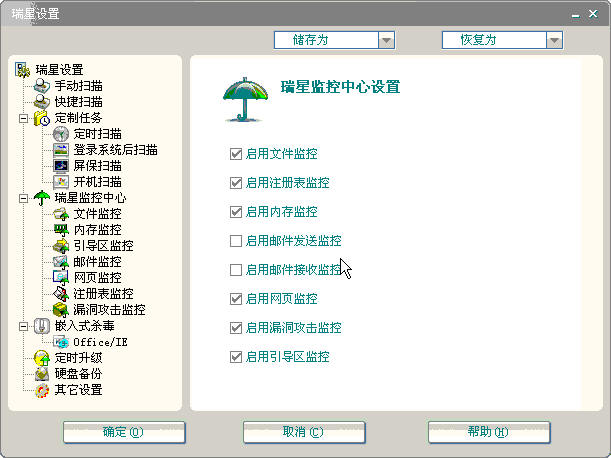The image size is (611, 458).
Task: Click the large umbrella header image
Action: point(245,100)
